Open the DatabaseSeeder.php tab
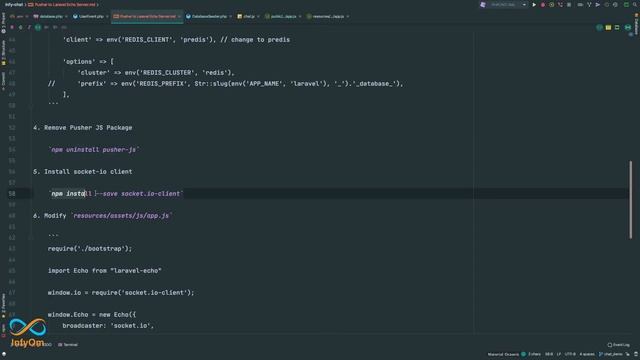This screenshot has height=360, width=640. (x=209, y=17)
